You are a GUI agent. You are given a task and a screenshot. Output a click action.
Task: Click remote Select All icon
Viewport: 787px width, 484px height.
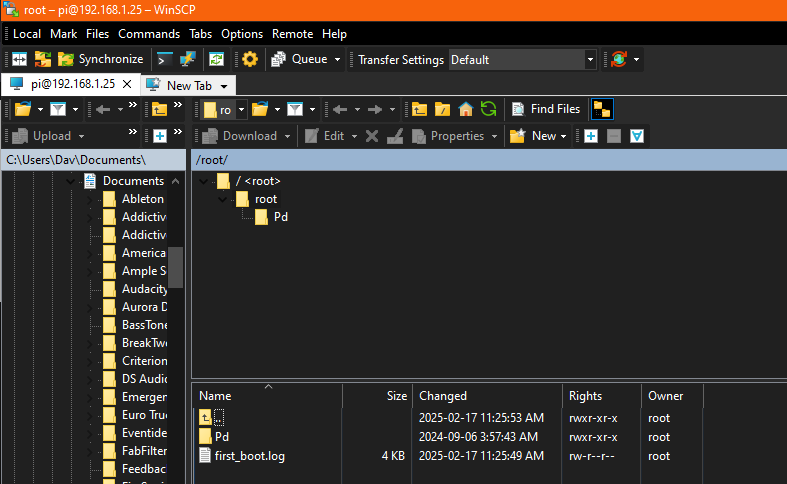tap(637, 136)
